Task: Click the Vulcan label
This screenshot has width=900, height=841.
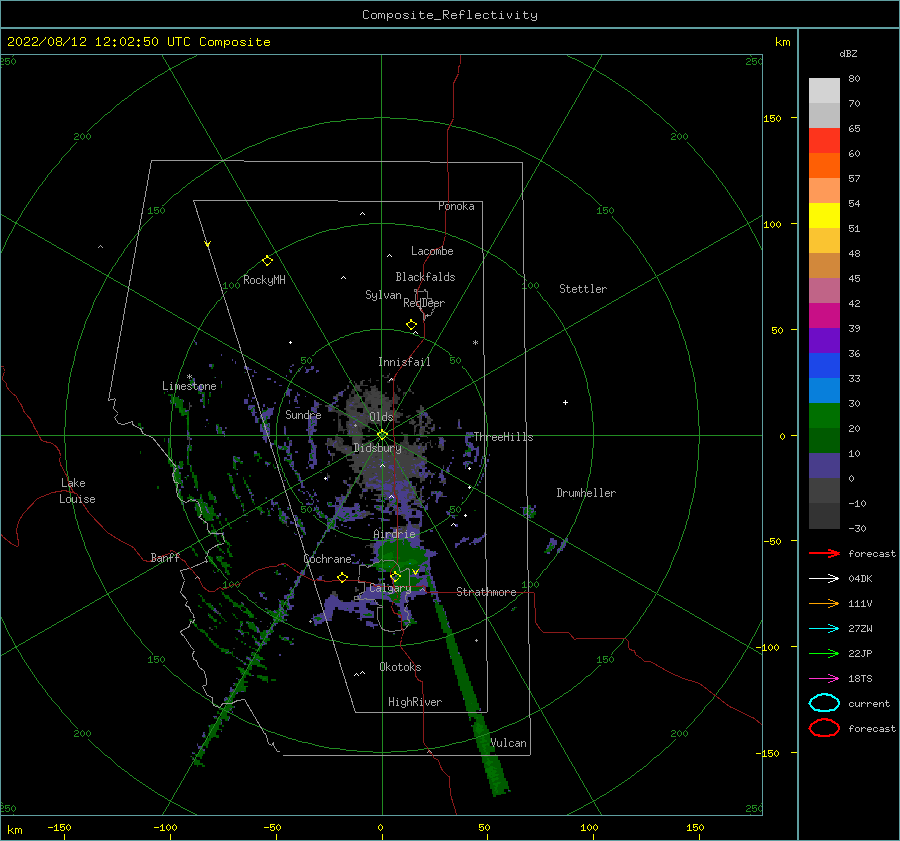Action: click(508, 743)
